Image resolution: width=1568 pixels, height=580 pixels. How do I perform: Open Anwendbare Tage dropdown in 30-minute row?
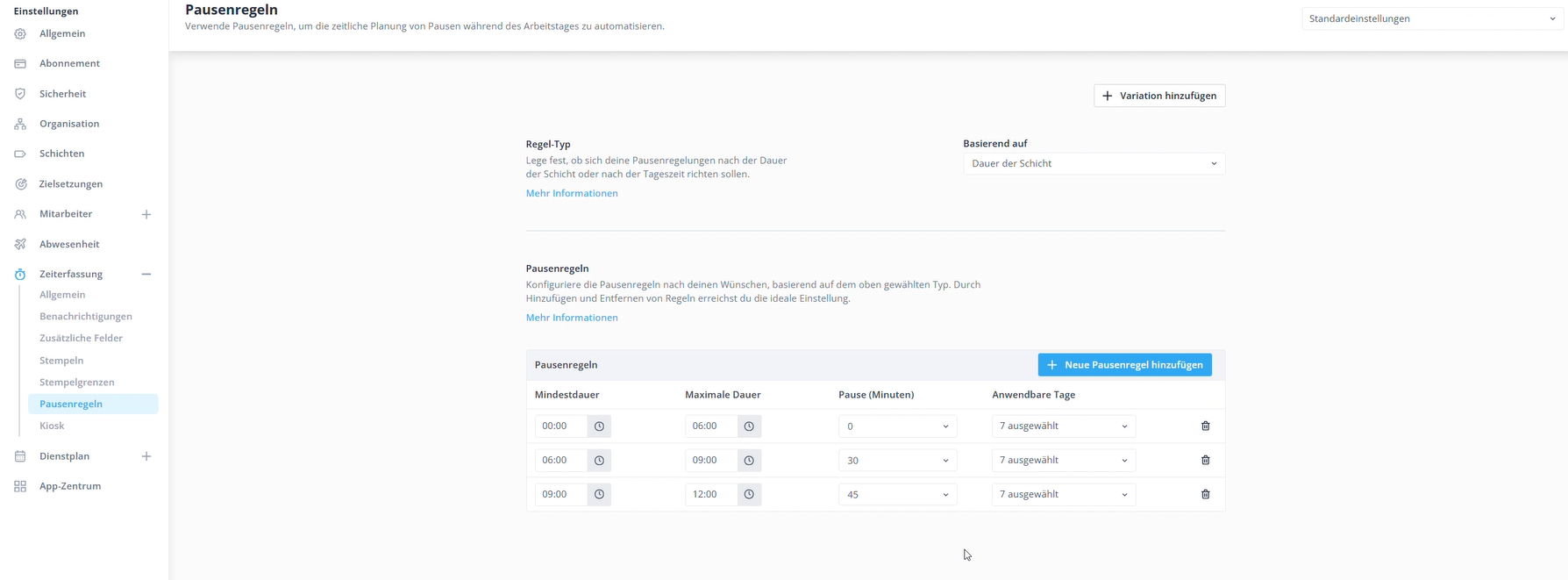click(x=1064, y=460)
